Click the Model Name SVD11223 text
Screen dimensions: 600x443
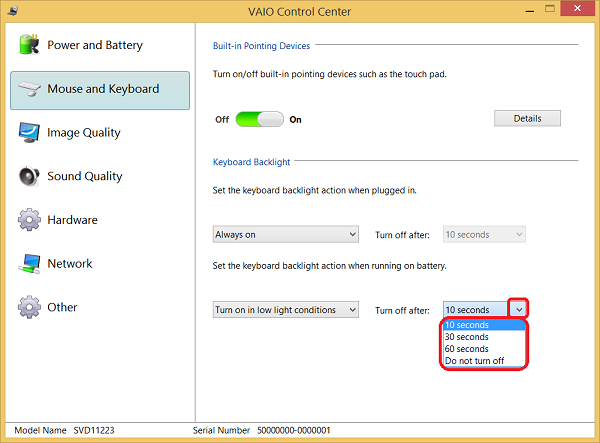[64, 430]
